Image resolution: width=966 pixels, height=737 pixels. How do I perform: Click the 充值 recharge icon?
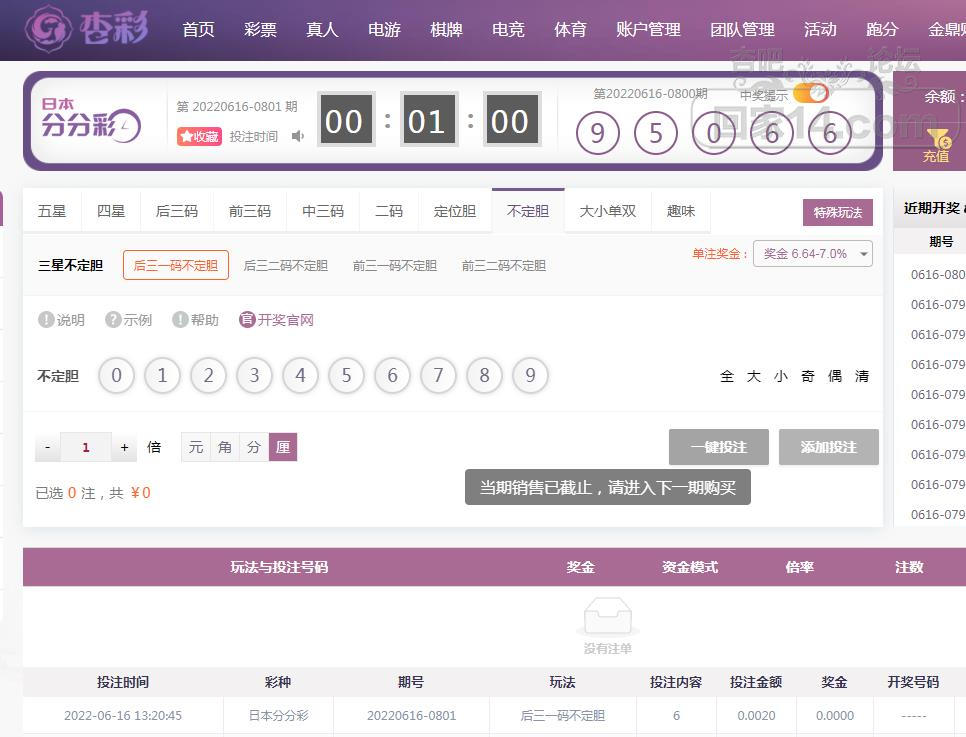click(x=937, y=146)
